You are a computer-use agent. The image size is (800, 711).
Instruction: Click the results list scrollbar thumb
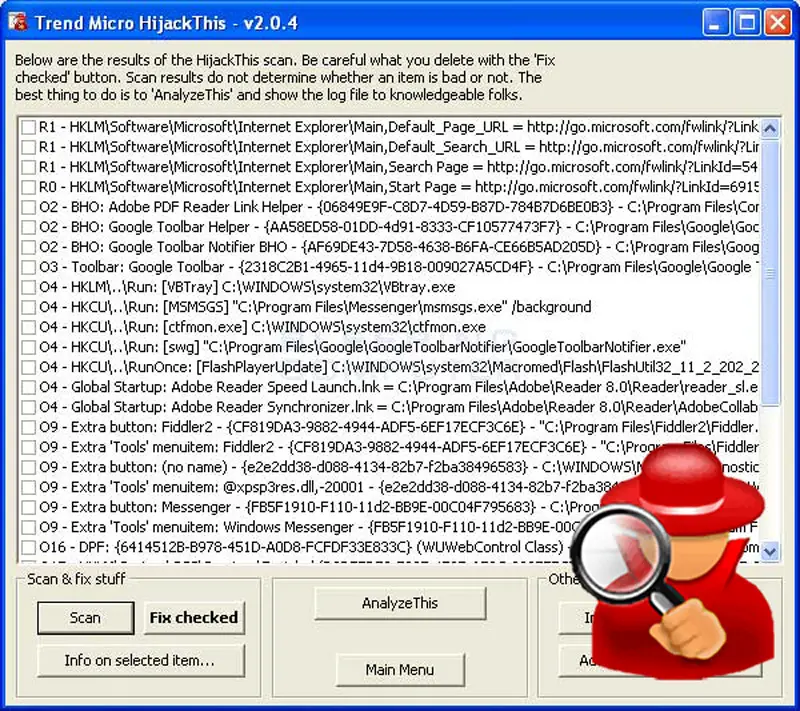coord(770,273)
